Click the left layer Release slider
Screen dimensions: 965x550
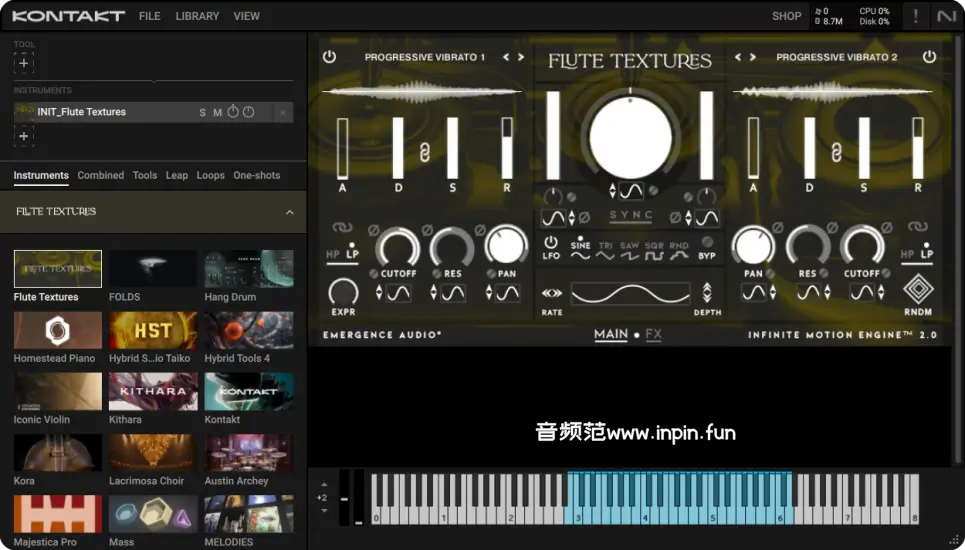tap(507, 148)
